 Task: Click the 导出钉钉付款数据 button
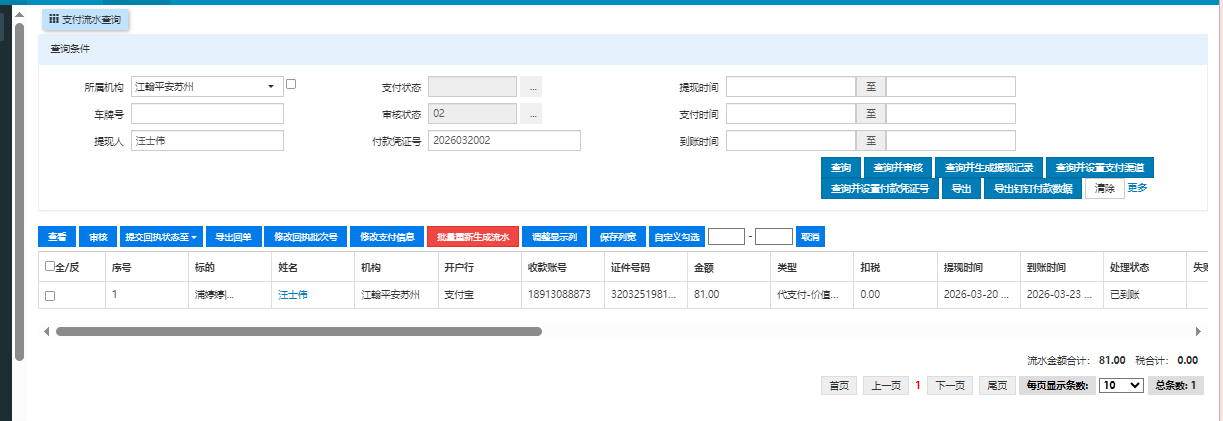[1032, 188]
